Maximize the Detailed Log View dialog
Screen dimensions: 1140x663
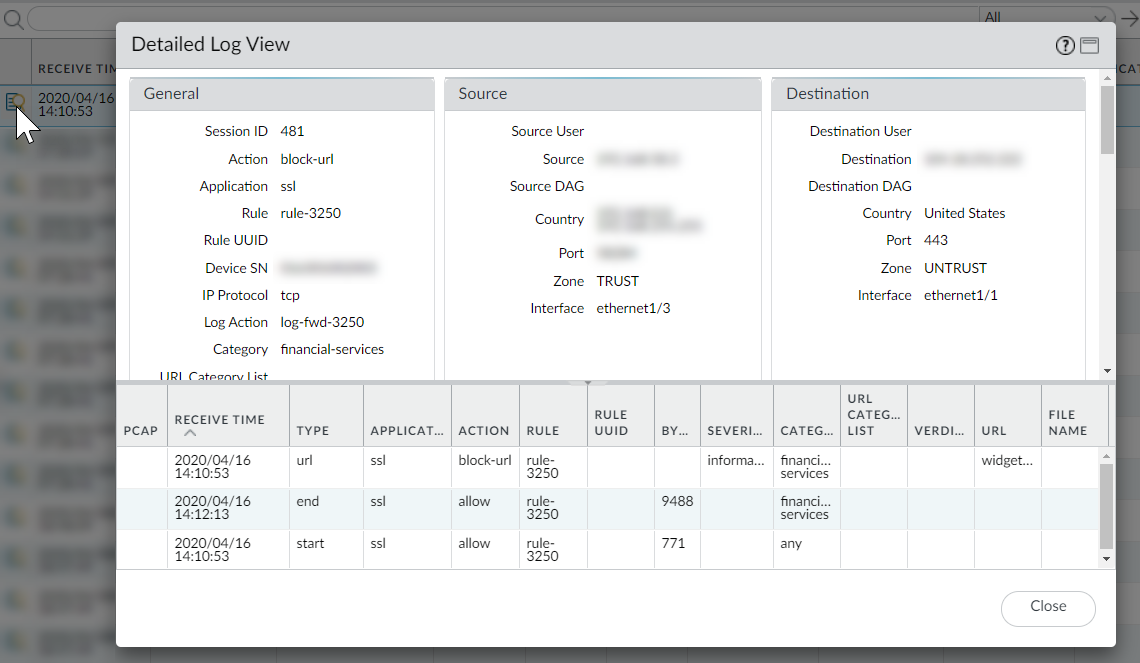tap(1089, 46)
